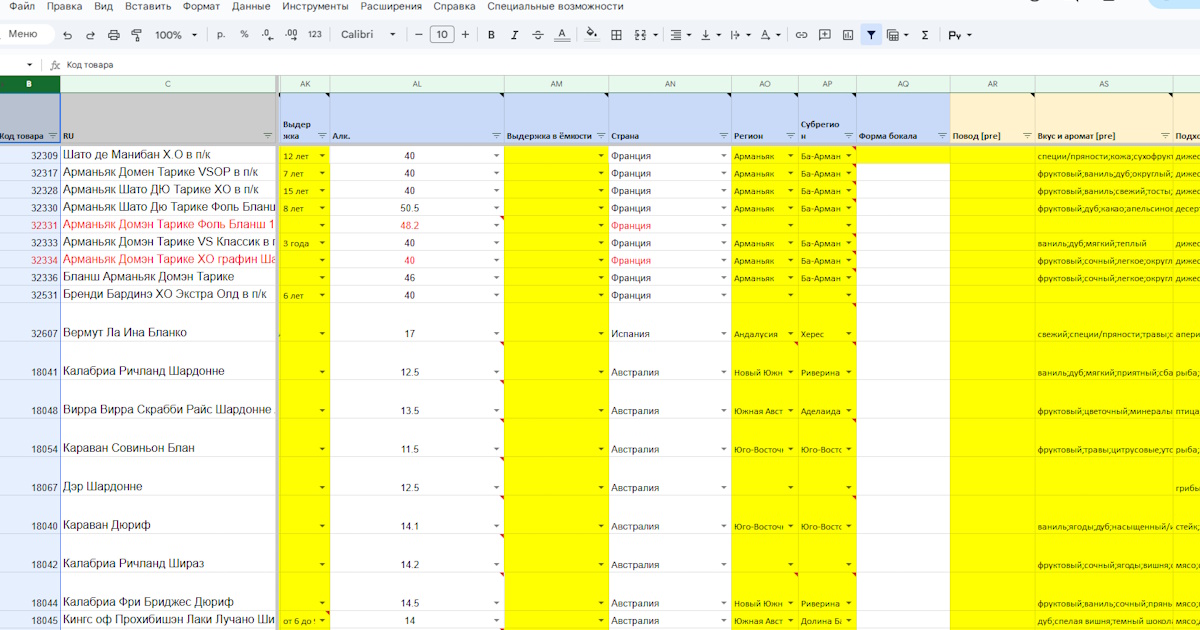Apply bold formatting

click(x=491, y=35)
